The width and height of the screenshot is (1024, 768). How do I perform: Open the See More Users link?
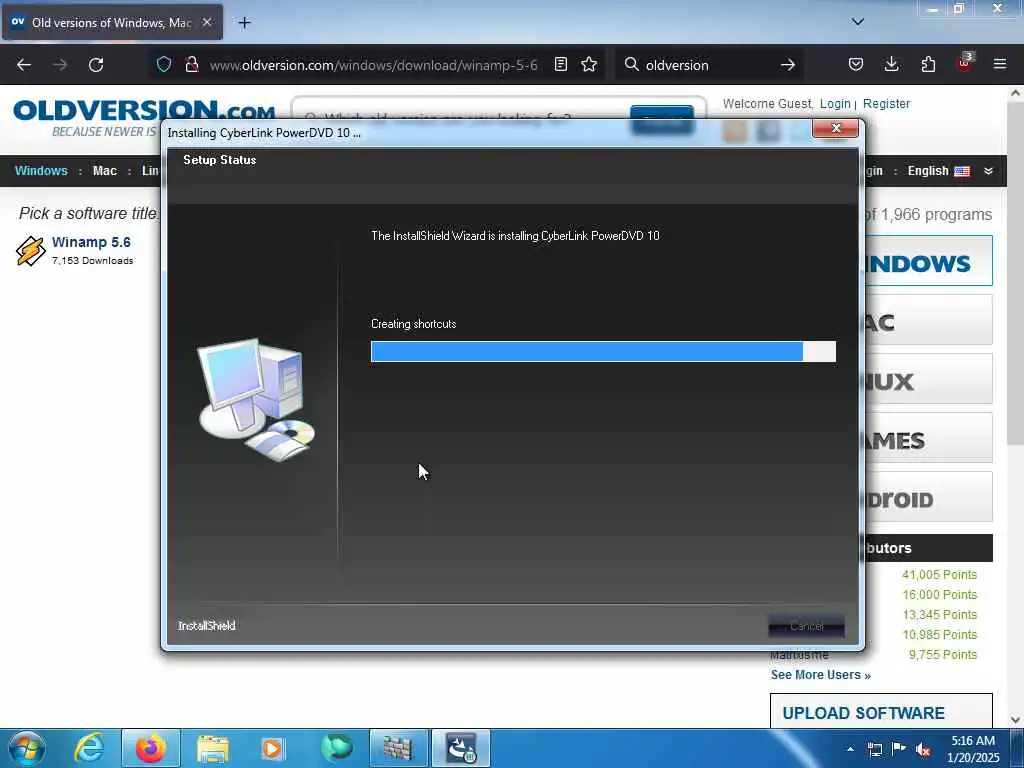point(820,675)
